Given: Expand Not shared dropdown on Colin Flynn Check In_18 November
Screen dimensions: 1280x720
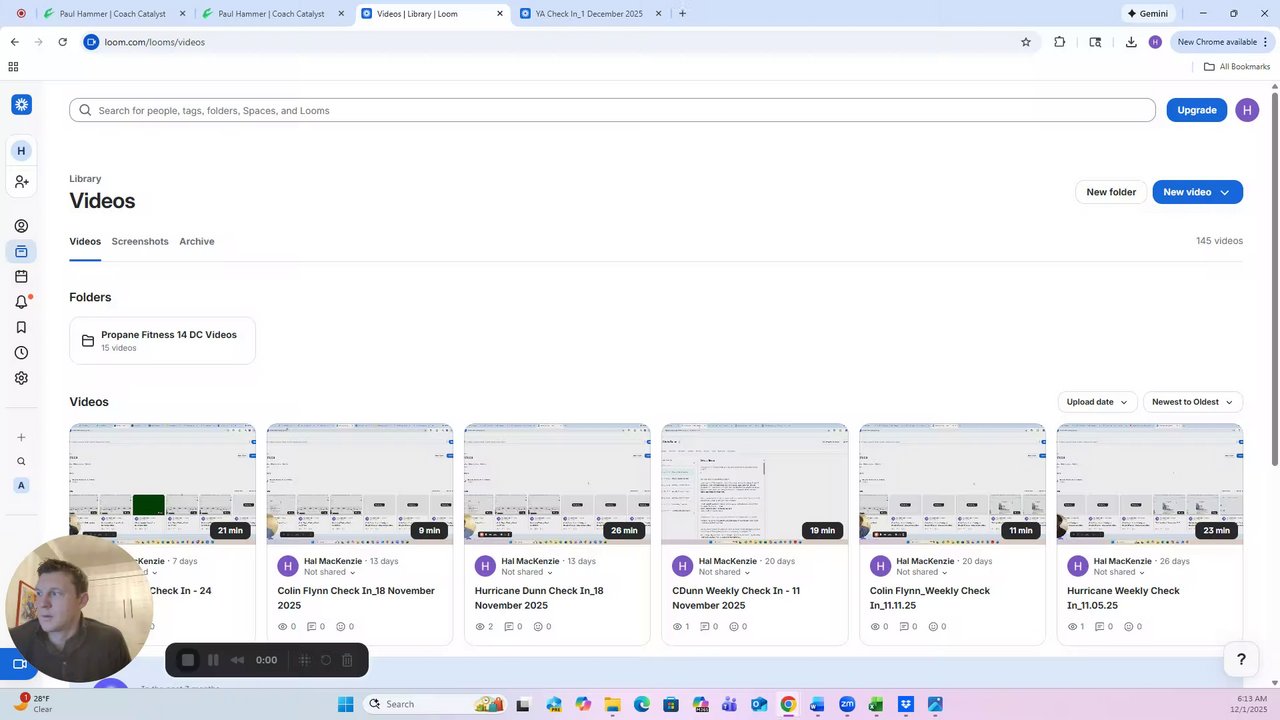Looking at the screenshot, I should (x=330, y=572).
